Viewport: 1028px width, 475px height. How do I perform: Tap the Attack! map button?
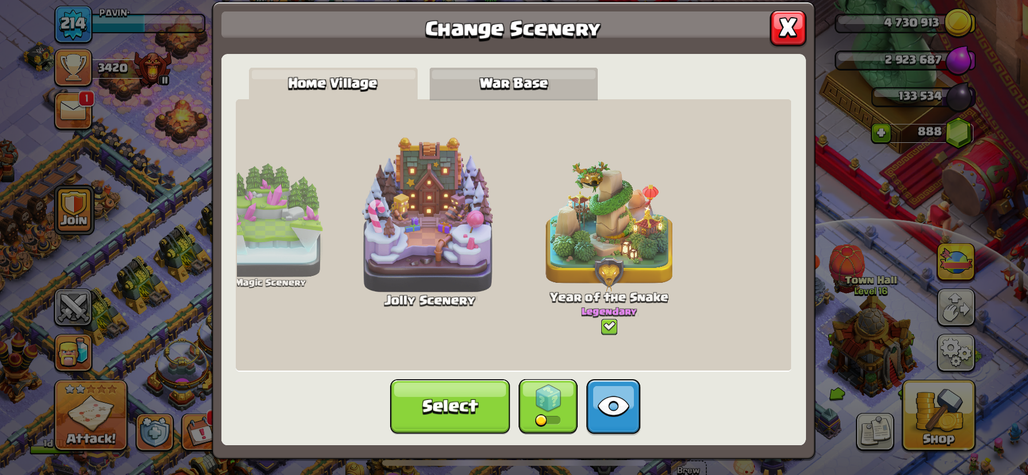click(x=91, y=415)
